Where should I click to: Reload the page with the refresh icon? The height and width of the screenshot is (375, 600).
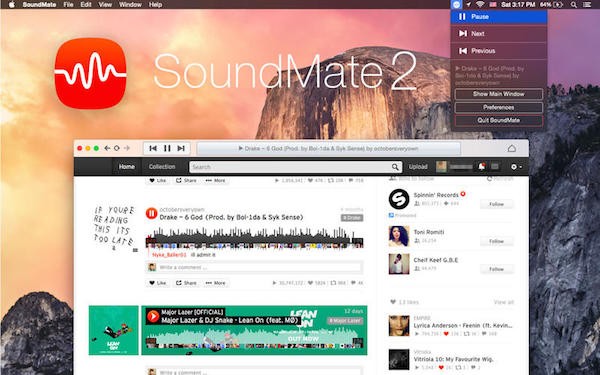click(x=117, y=148)
